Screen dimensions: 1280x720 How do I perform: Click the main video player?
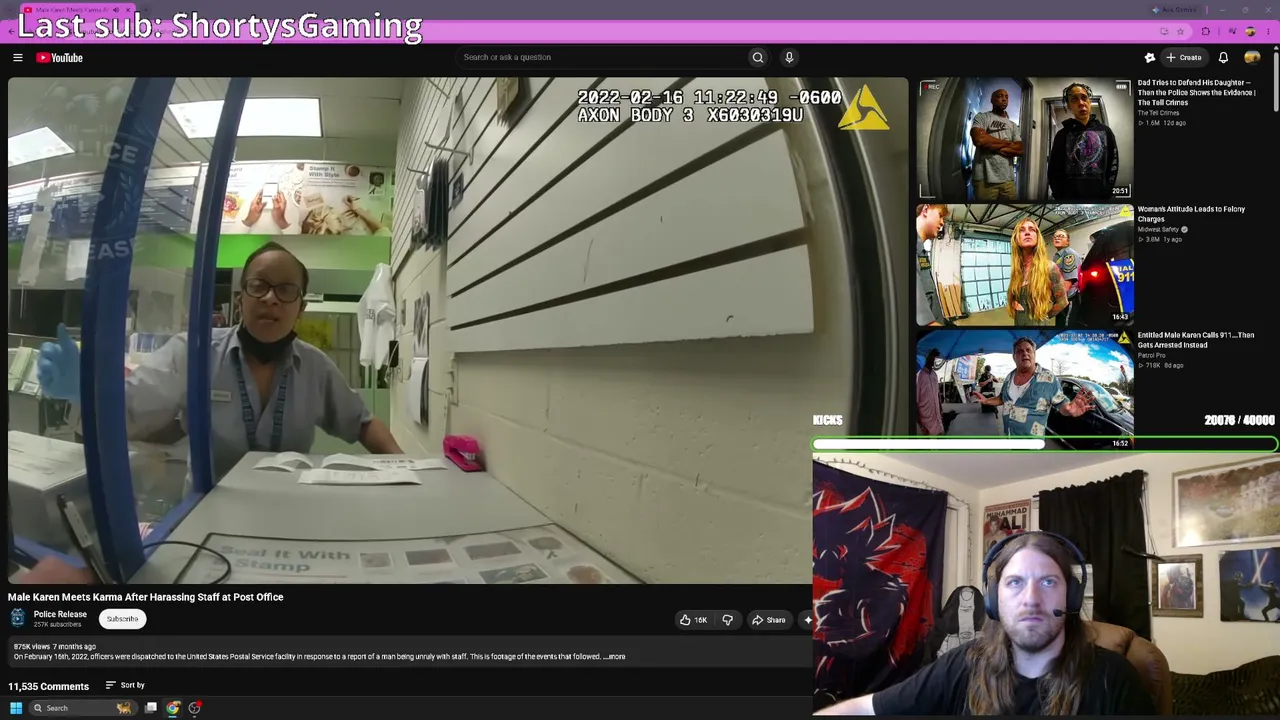point(458,331)
